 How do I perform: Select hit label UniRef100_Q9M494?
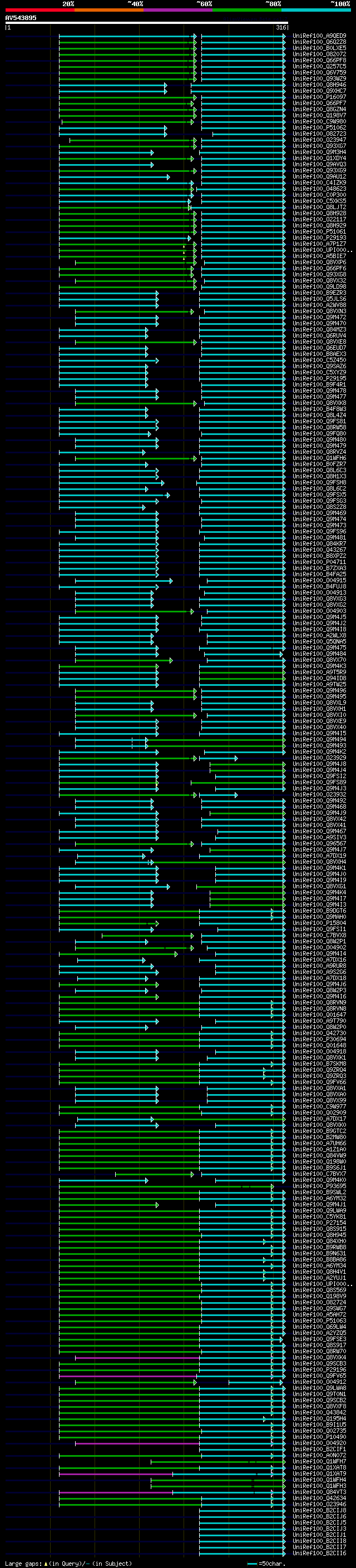[319, 740]
